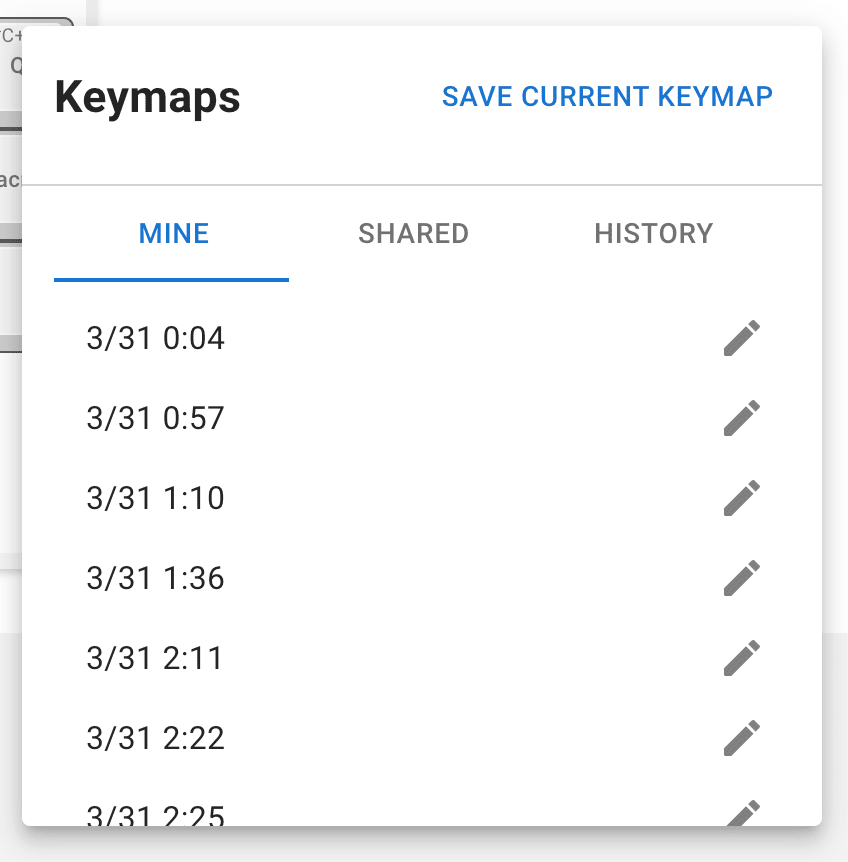Edit the partially visible 3/31 2:25 keymap
Viewport: 848px width, 862px height.
tap(742, 814)
